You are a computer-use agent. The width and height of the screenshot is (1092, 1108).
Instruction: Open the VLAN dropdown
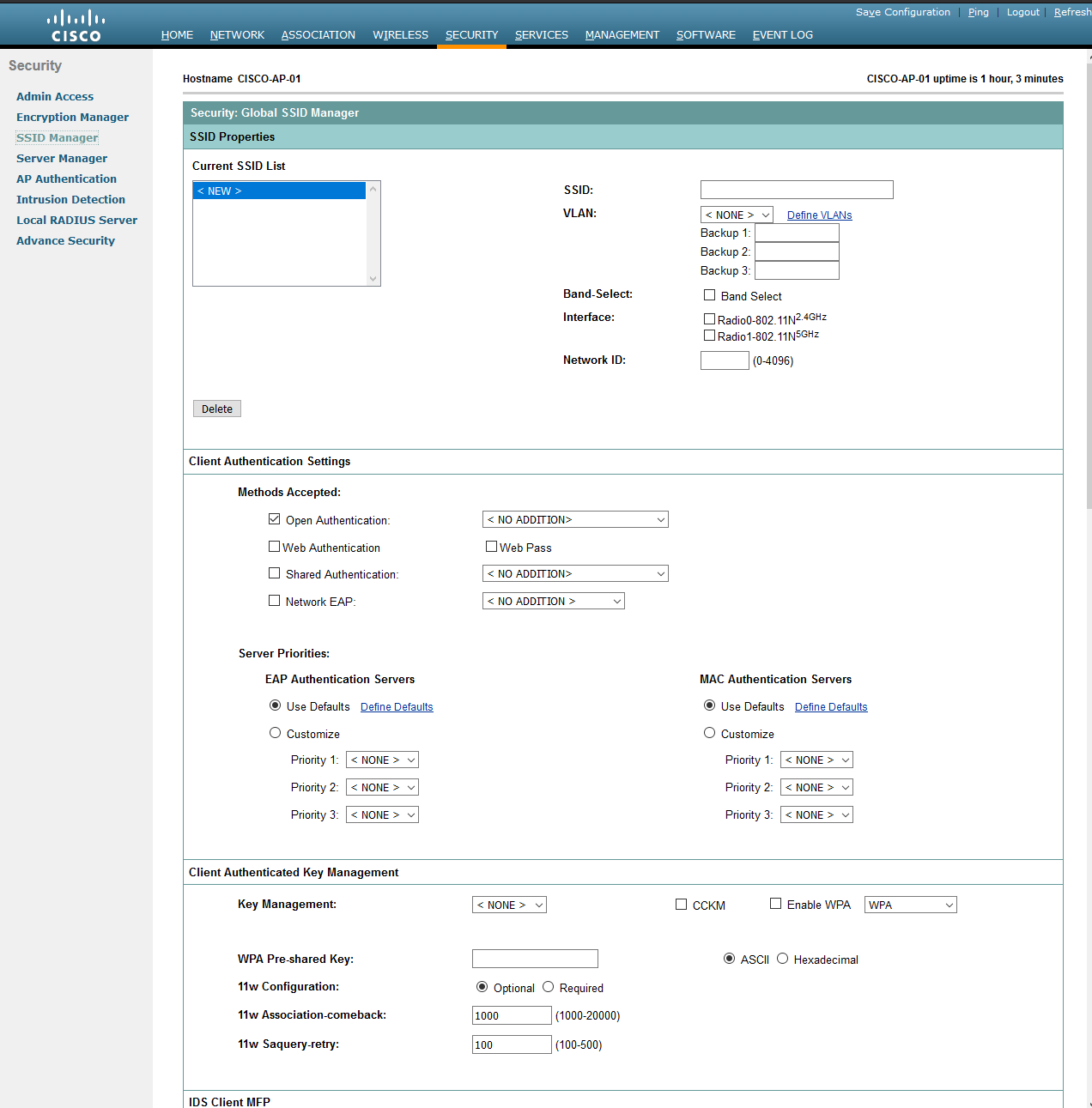(x=737, y=215)
